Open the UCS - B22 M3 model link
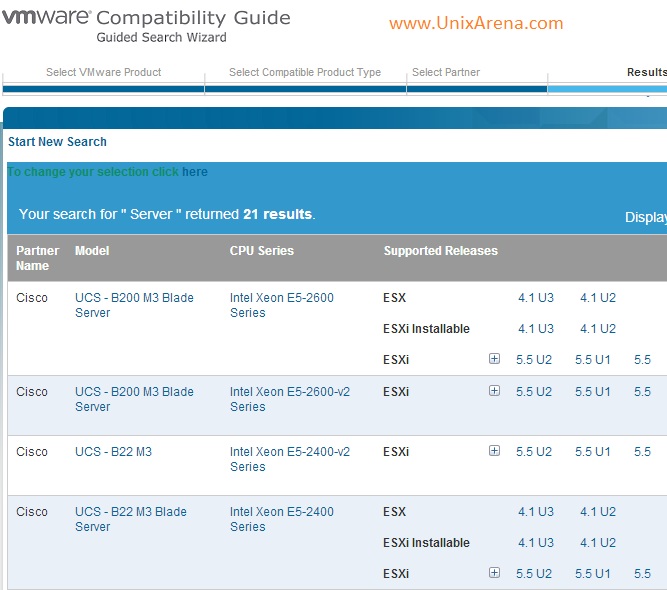This screenshot has width=667, height=590. click(113, 451)
